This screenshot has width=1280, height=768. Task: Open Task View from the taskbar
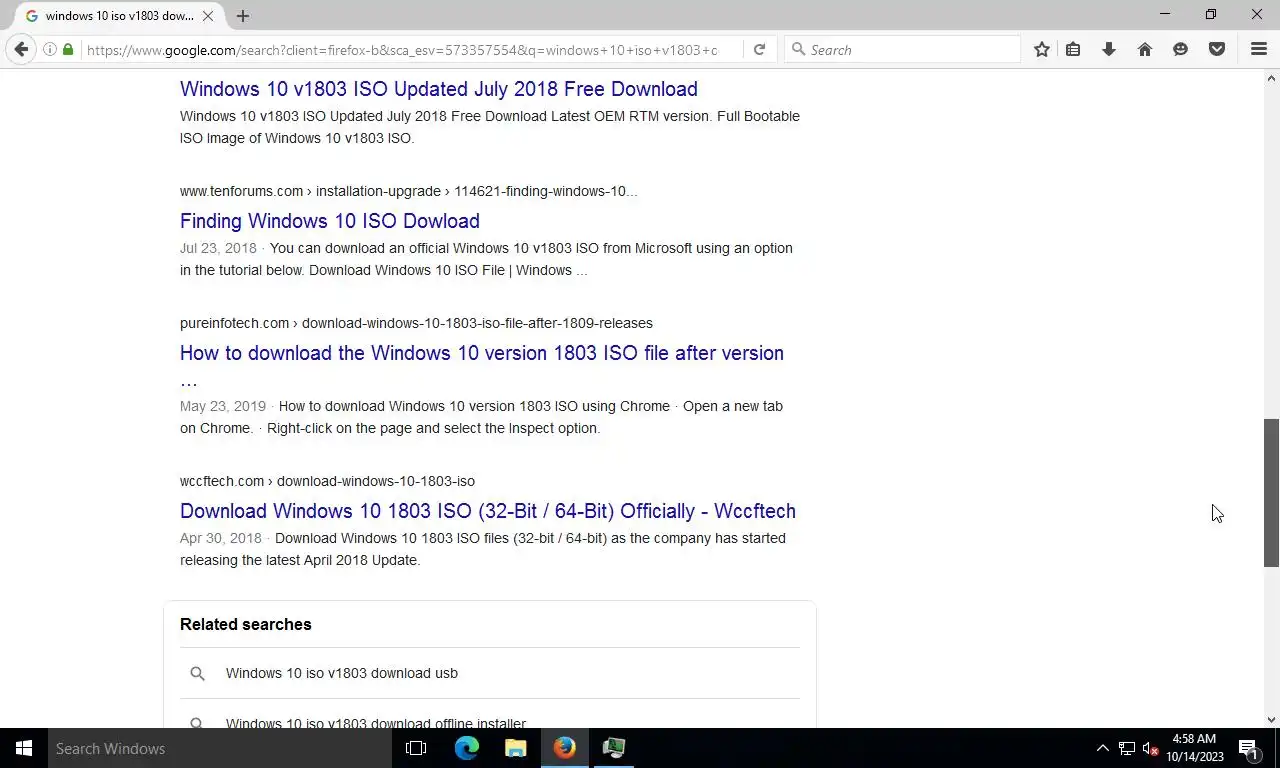click(x=416, y=748)
